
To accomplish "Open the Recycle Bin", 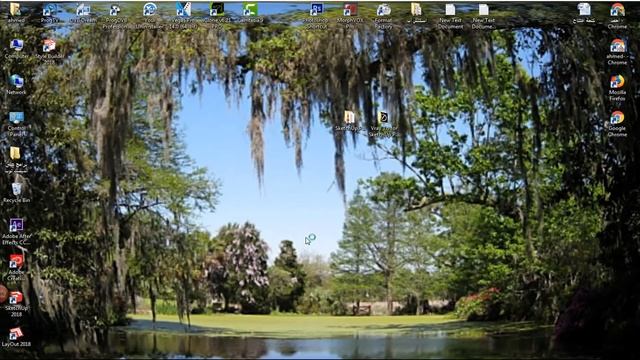I will click(16, 193).
